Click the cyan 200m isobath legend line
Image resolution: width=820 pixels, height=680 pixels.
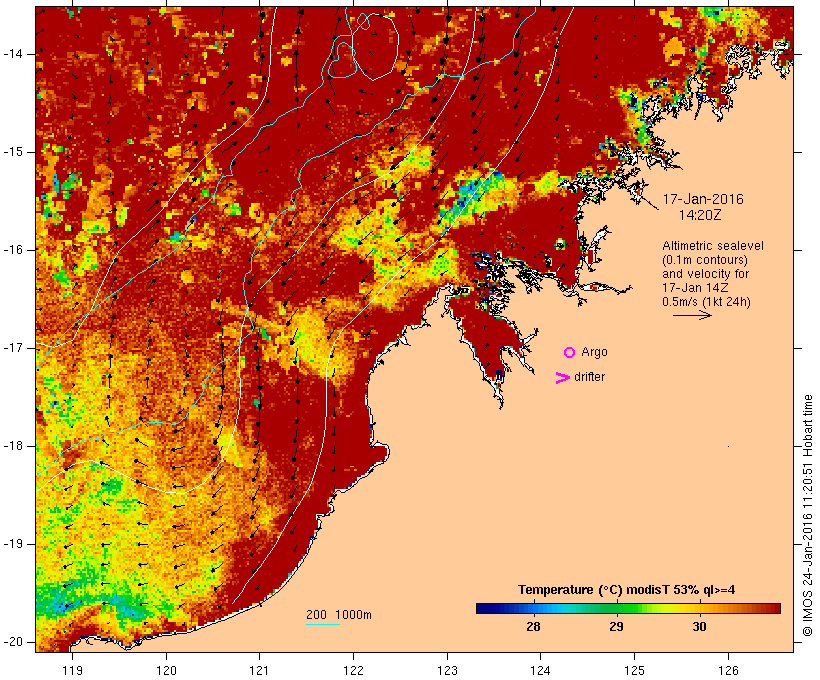click(323, 625)
